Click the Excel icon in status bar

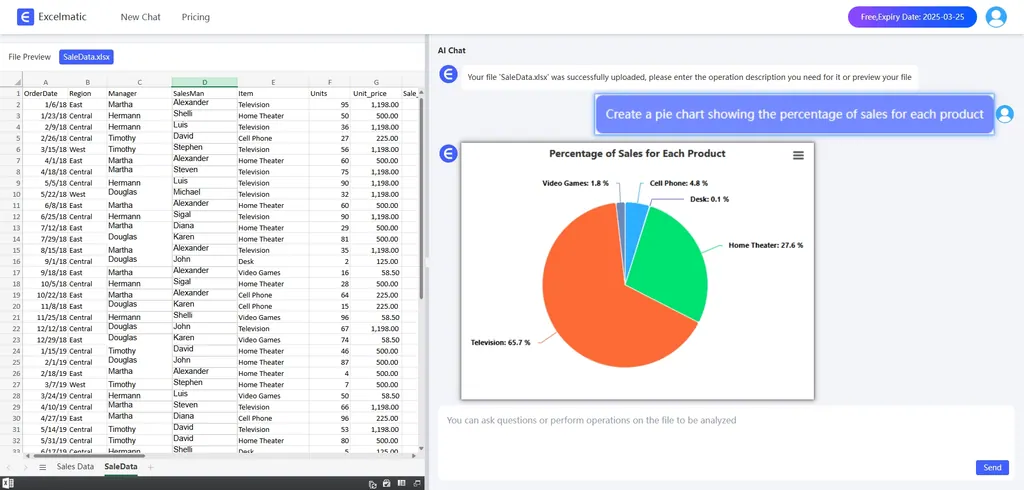(x=8, y=483)
